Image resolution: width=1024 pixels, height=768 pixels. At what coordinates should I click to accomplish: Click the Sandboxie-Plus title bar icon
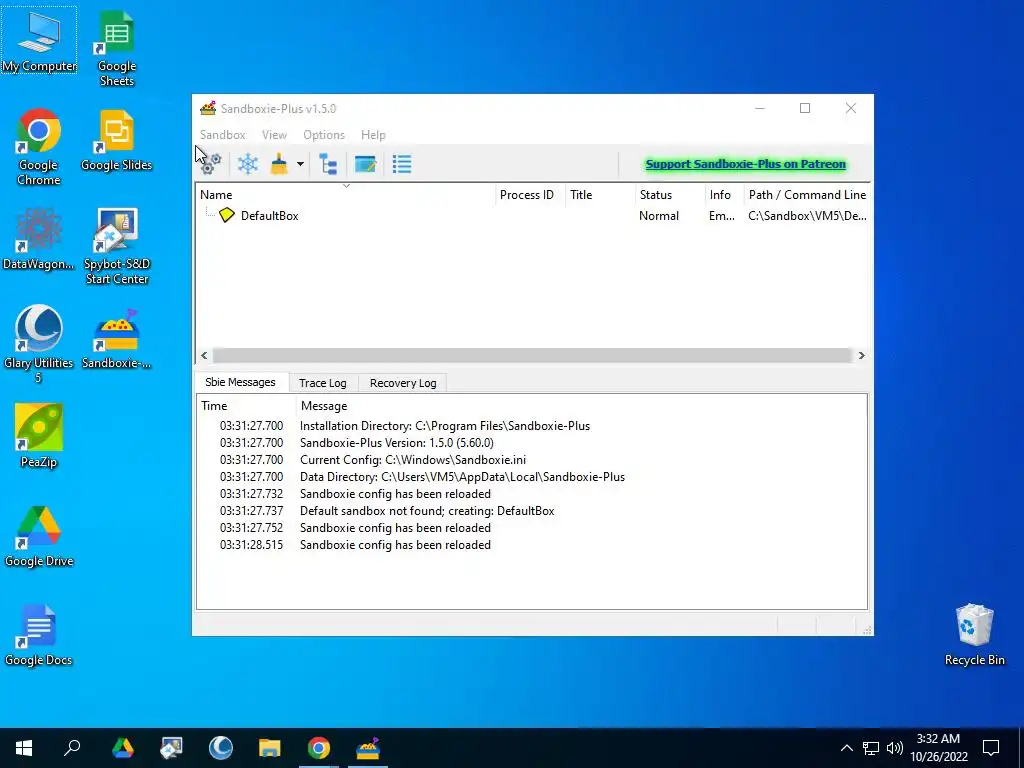click(x=208, y=108)
